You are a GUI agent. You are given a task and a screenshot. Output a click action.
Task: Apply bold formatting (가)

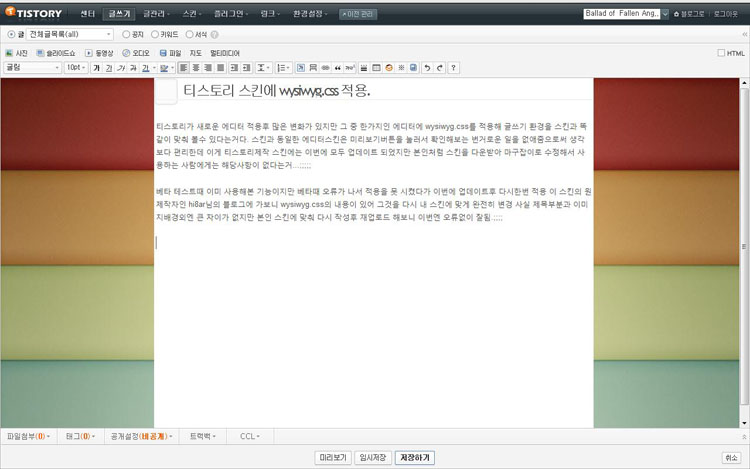click(x=97, y=68)
